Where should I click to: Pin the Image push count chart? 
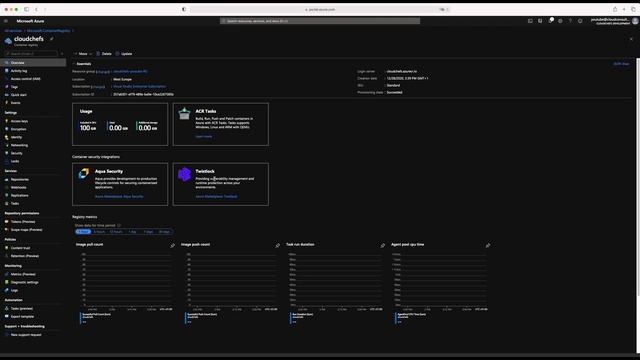click(278, 245)
